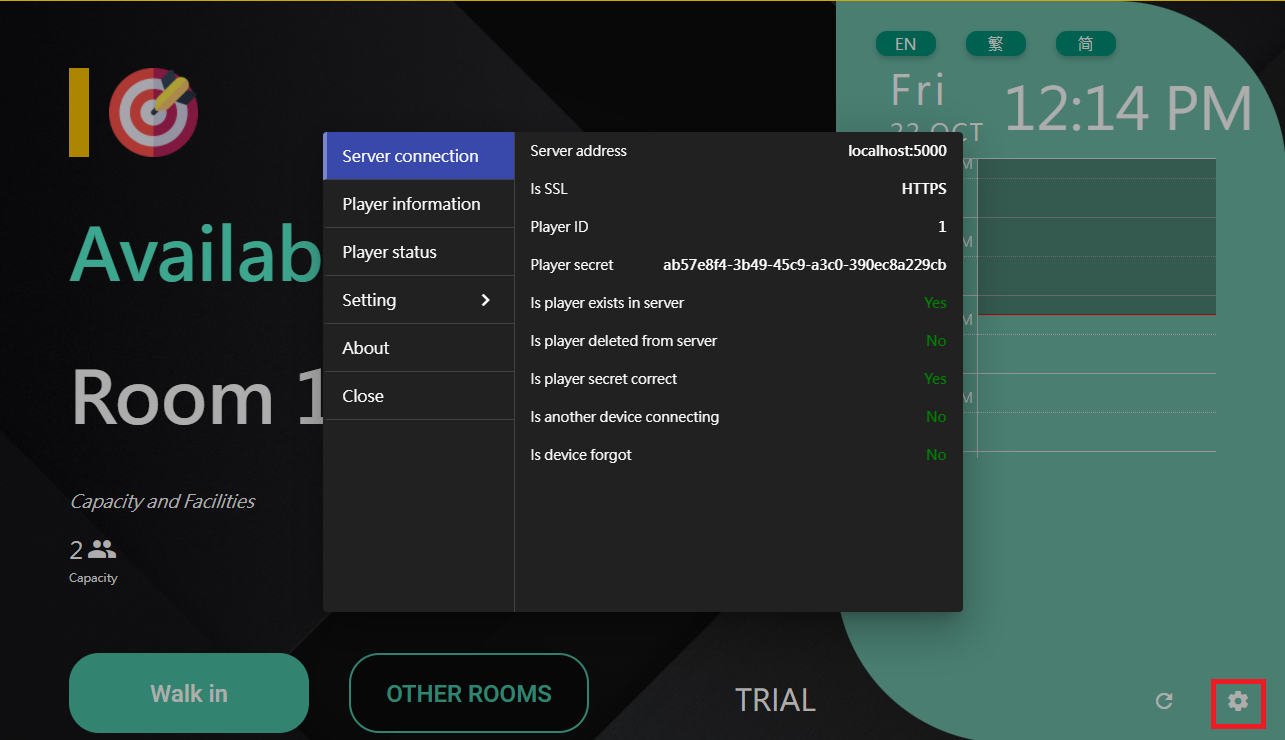Switch language to Simplified Chinese 简
Image resolution: width=1285 pixels, height=740 pixels.
pyautogui.click(x=1085, y=44)
